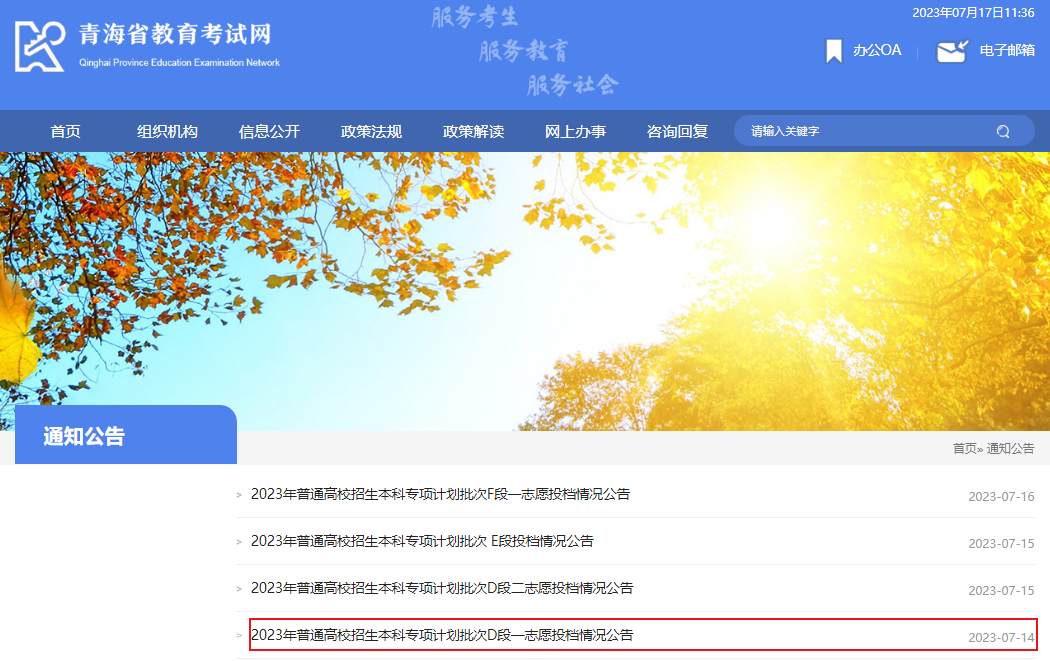Open the 组织机构 menu item
The height and width of the screenshot is (661, 1050).
[167, 131]
